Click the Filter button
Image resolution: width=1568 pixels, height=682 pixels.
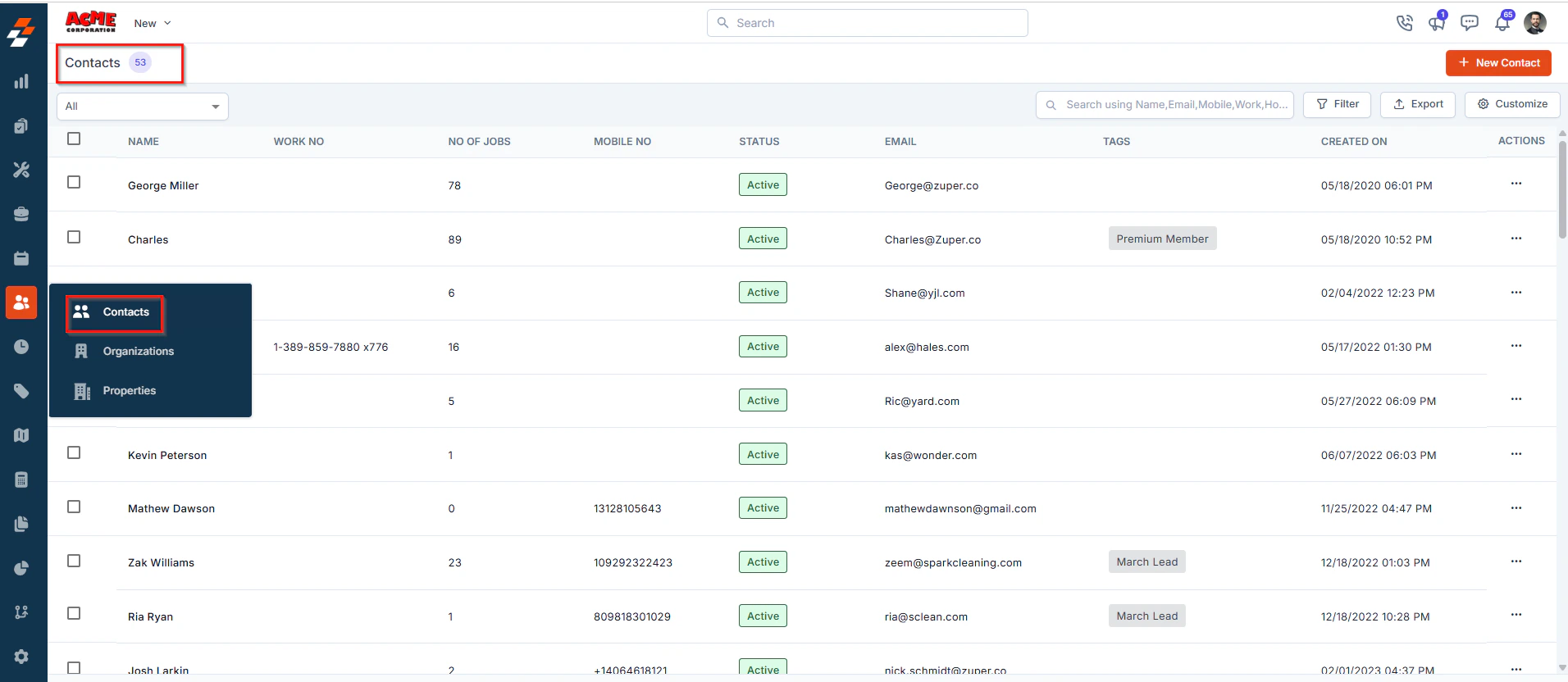(x=1338, y=104)
